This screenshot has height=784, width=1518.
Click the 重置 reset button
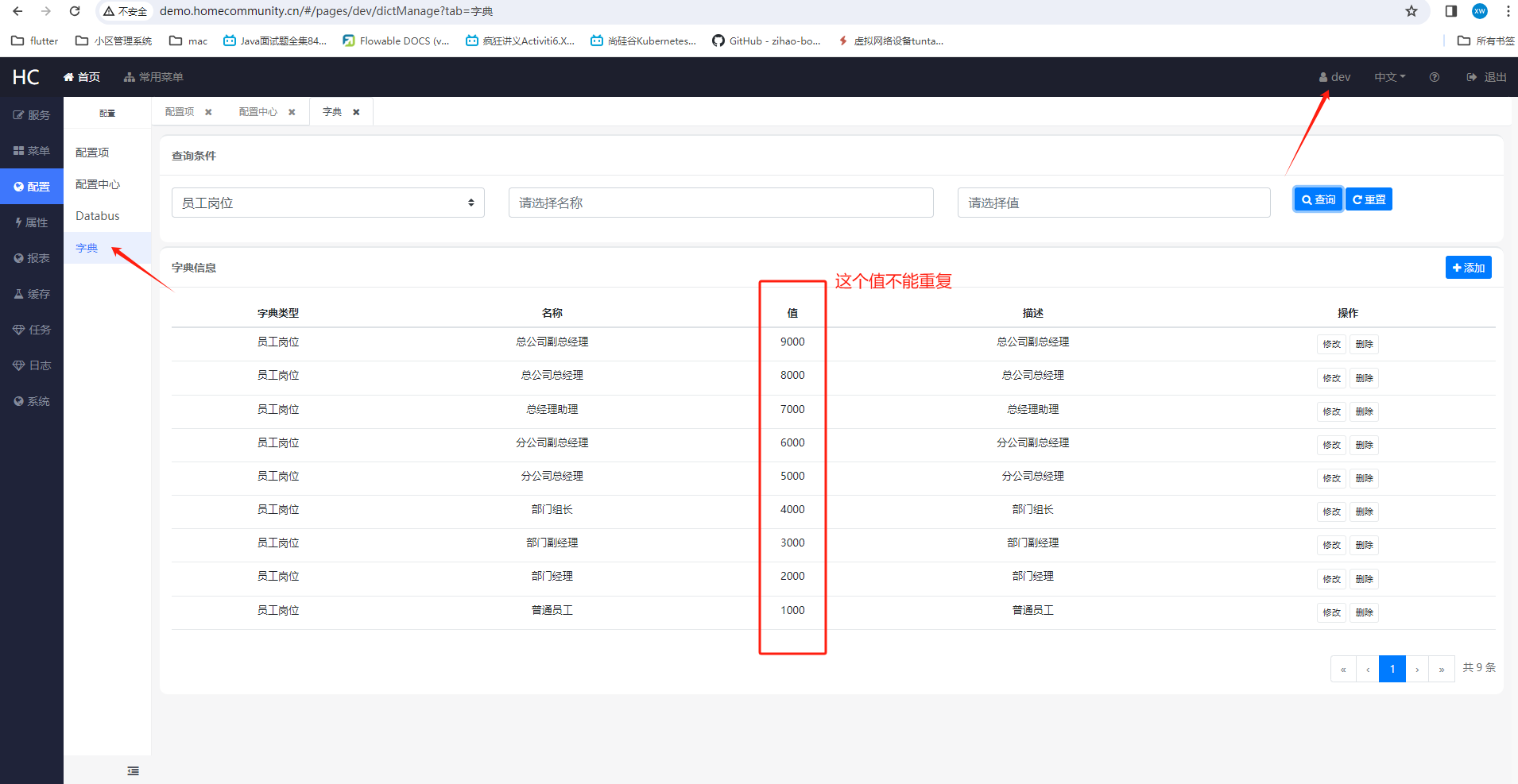point(1369,199)
